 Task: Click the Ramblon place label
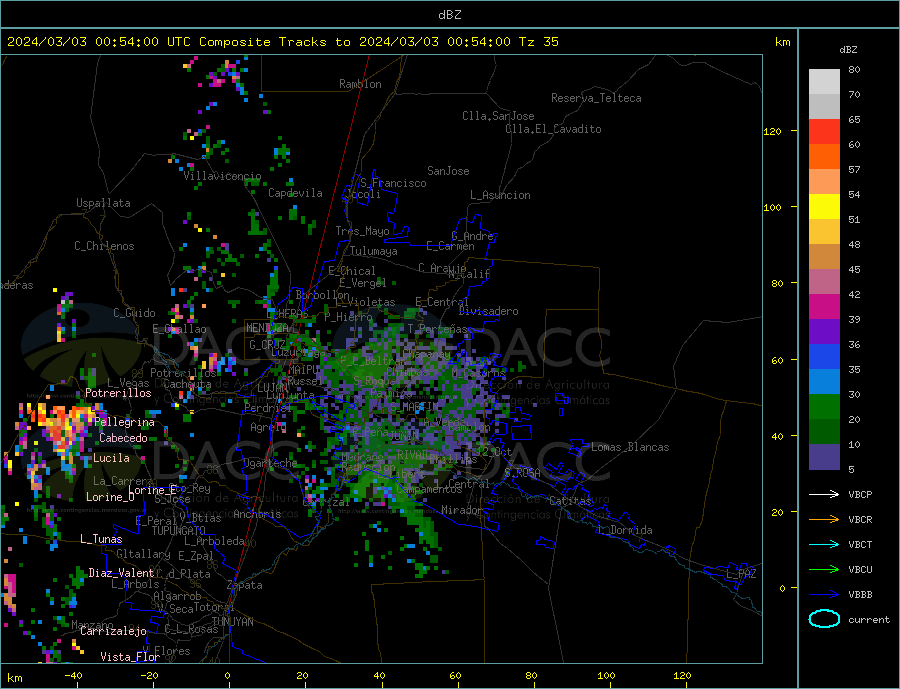click(x=360, y=84)
